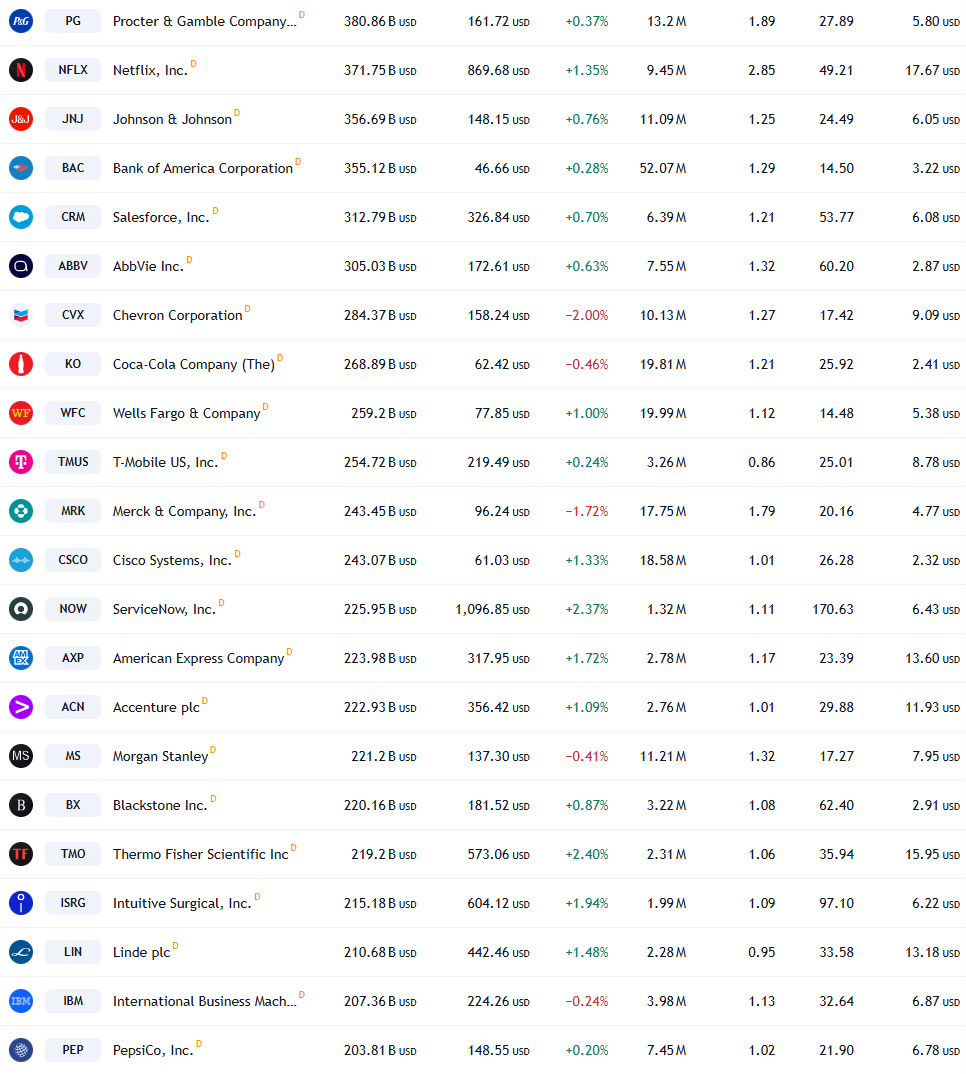Click the Netflix red N logo
Screen dimensions: 966x1074
[21, 70]
